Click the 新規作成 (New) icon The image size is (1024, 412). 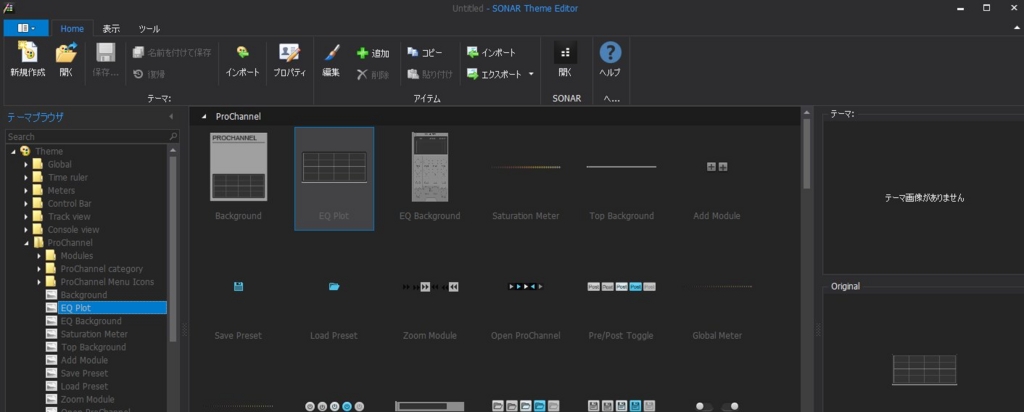(27, 54)
